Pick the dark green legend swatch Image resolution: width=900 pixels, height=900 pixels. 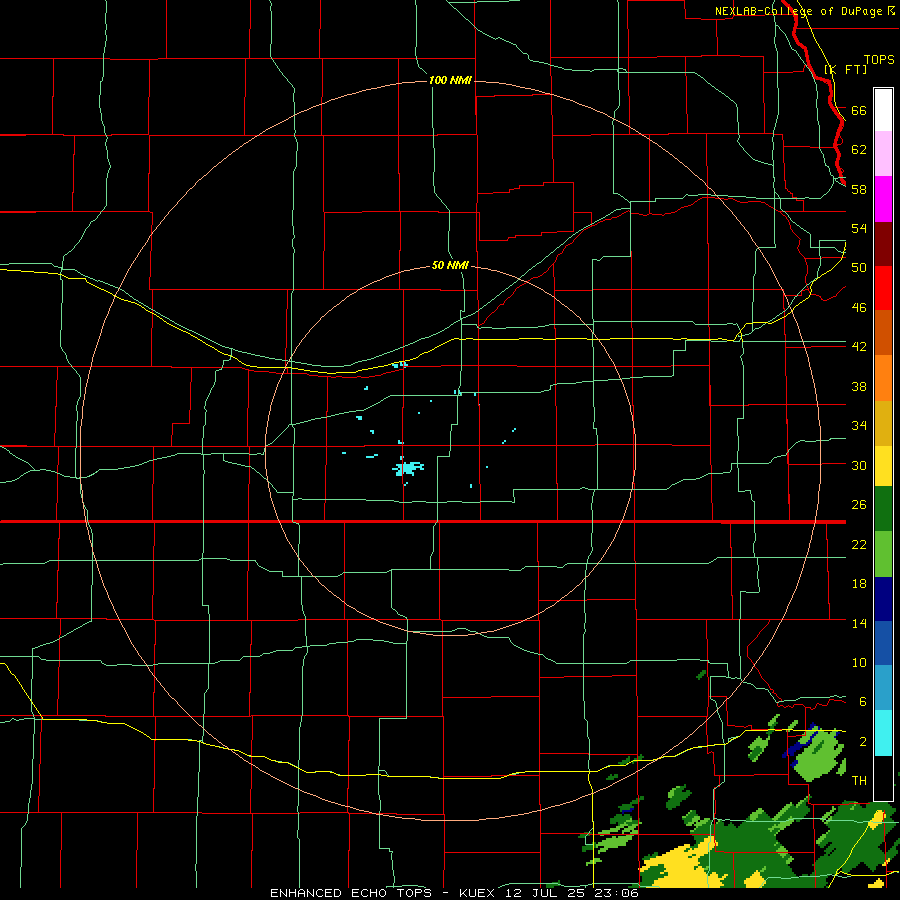(x=883, y=509)
